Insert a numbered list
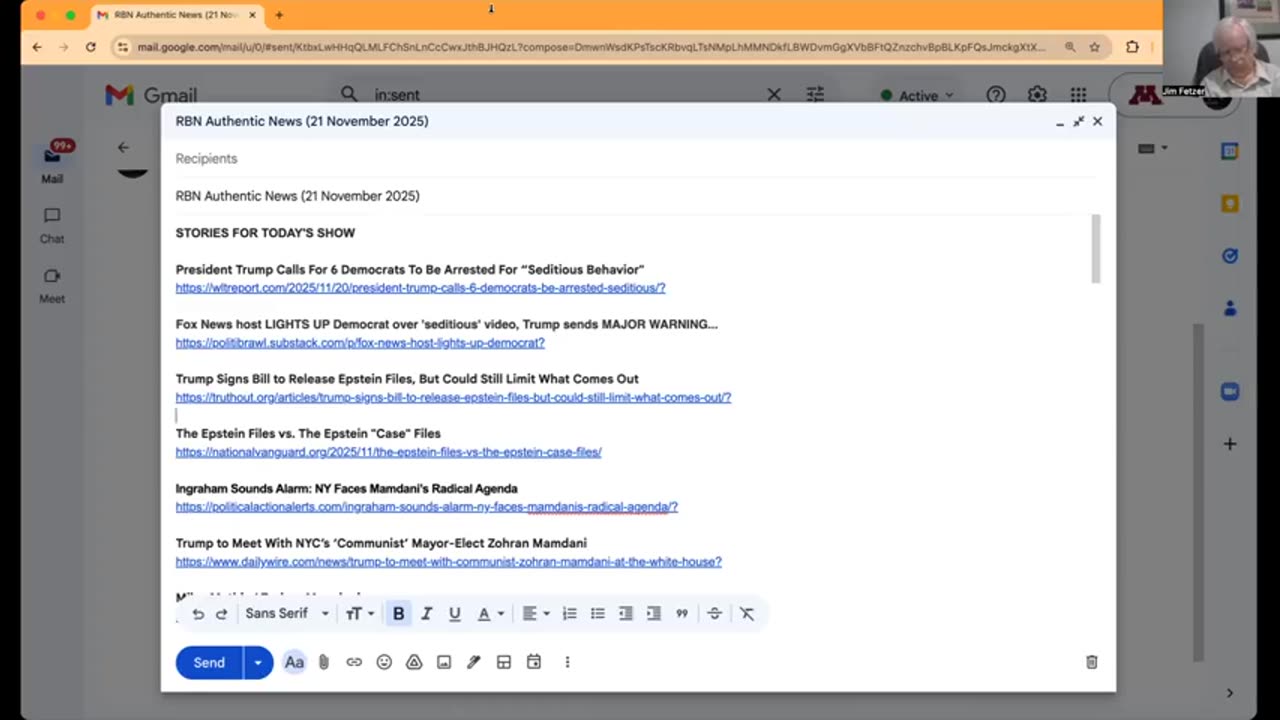This screenshot has height=720, width=1280. [x=570, y=614]
